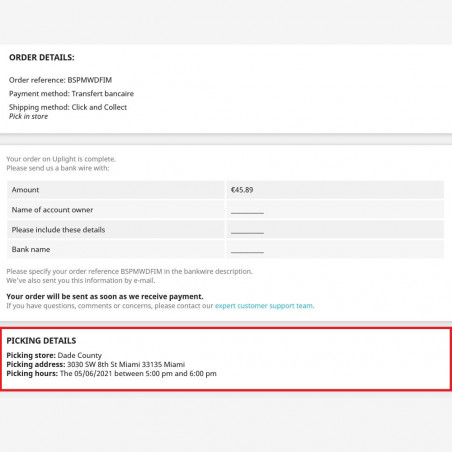Image resolution: width=452 pixels, height=452 pixels.
Task: Select the PICKING DETAILS heading
Action: click(41, 341)
